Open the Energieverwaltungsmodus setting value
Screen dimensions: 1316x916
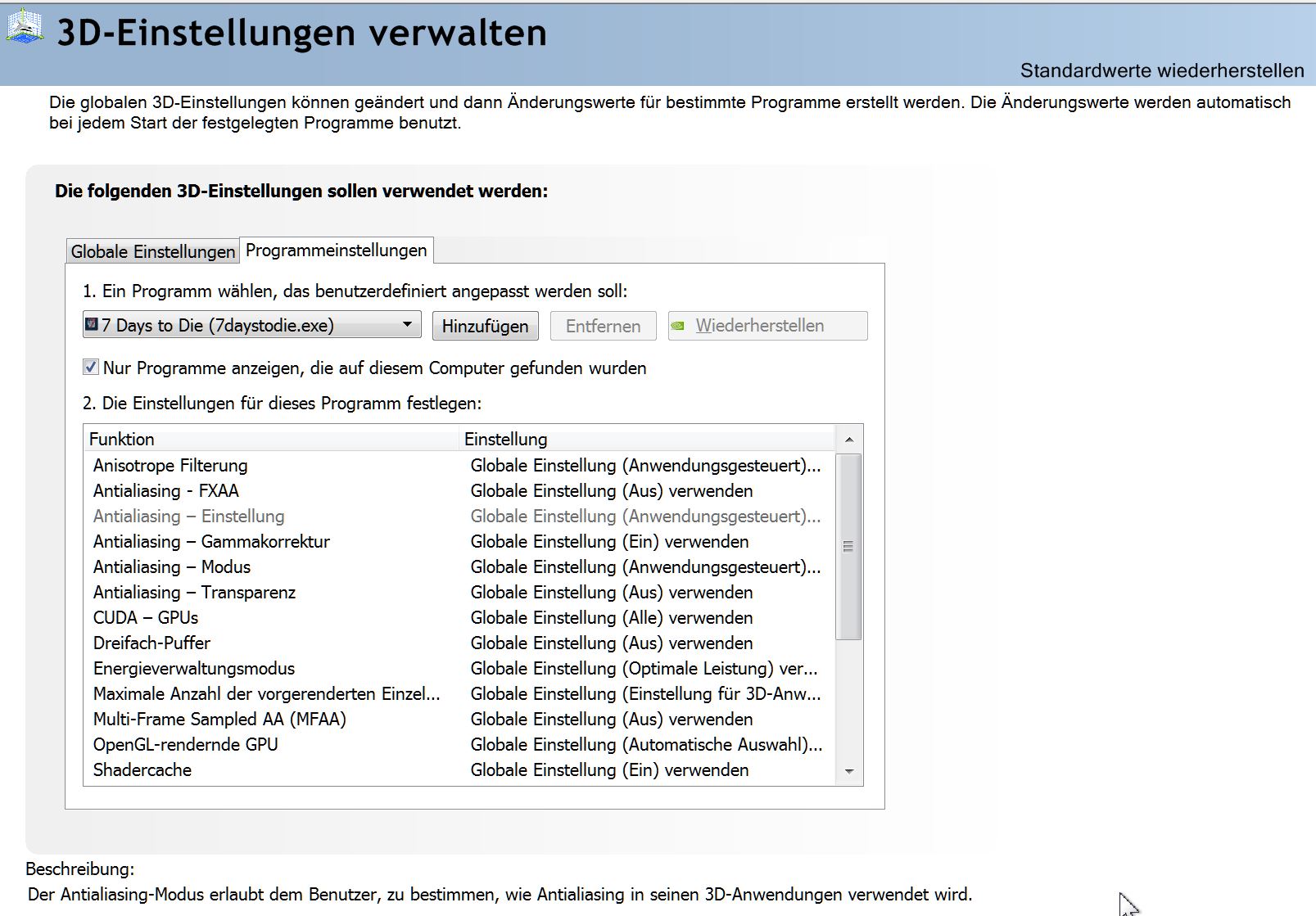pyautogui.click(x=645, y=668)
